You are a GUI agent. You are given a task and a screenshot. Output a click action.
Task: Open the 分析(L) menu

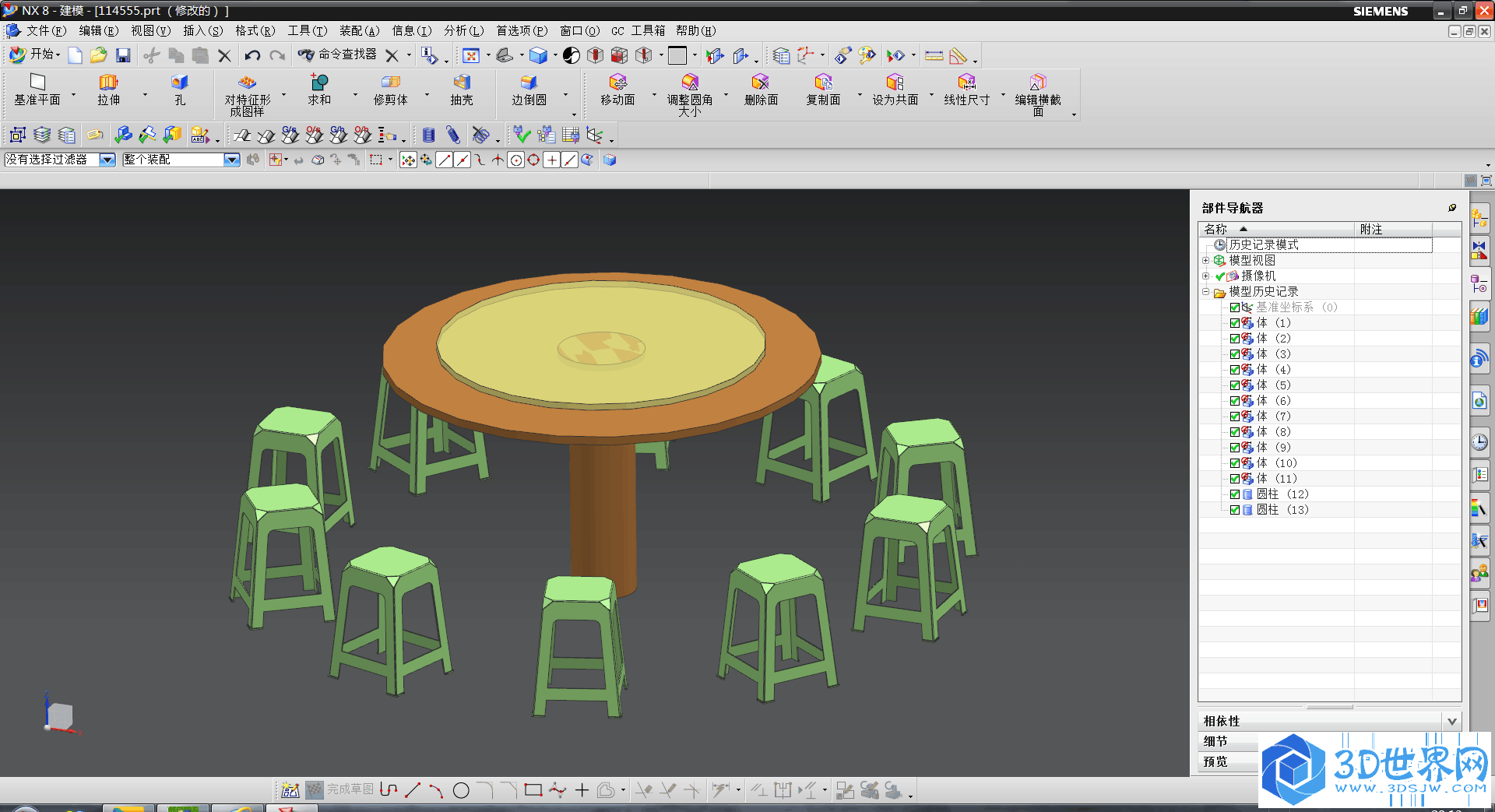pyautogui.click(x=463, y=31)
